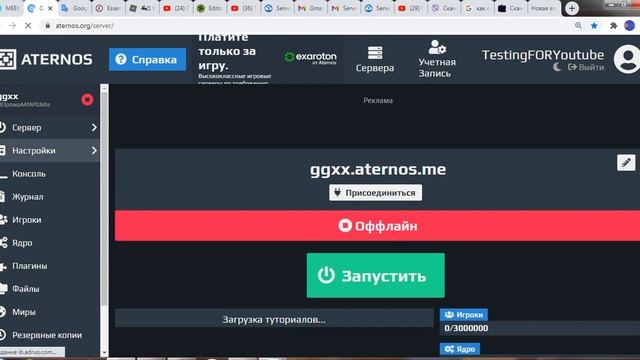The width and height of the screenshot is (640, 360).
Task: Switch to the YouTube (24) tab
Action: 176,8
